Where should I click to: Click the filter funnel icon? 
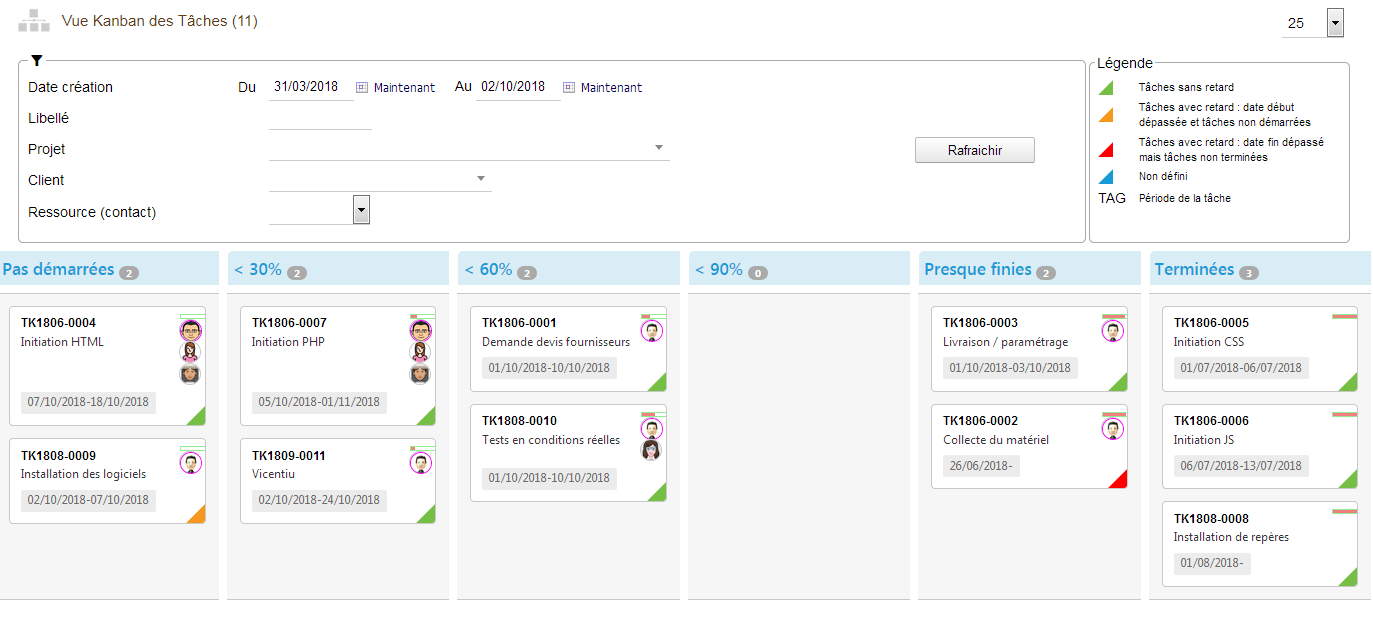[37, 61]
